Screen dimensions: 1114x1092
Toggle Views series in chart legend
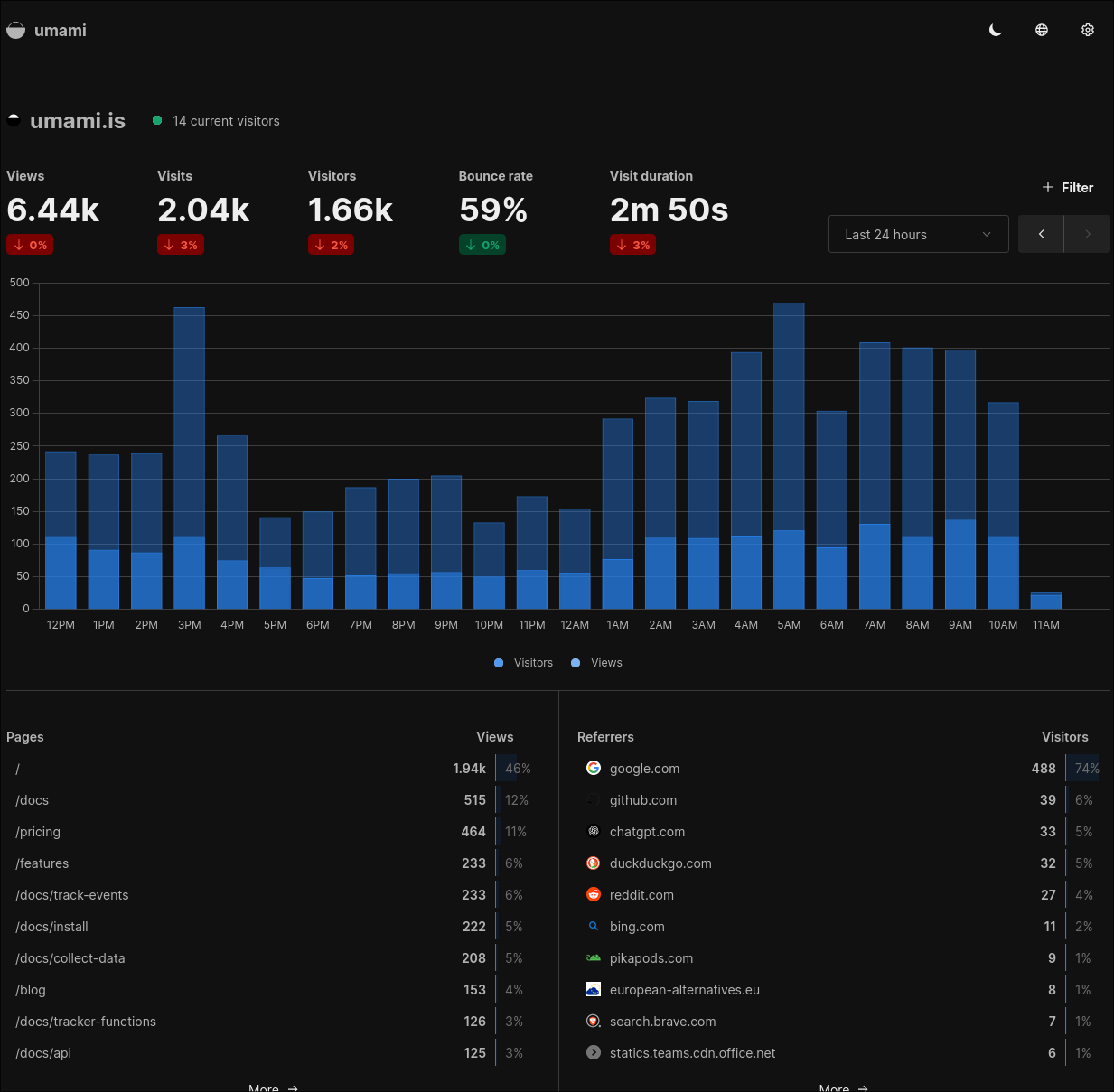pos(596,663)
